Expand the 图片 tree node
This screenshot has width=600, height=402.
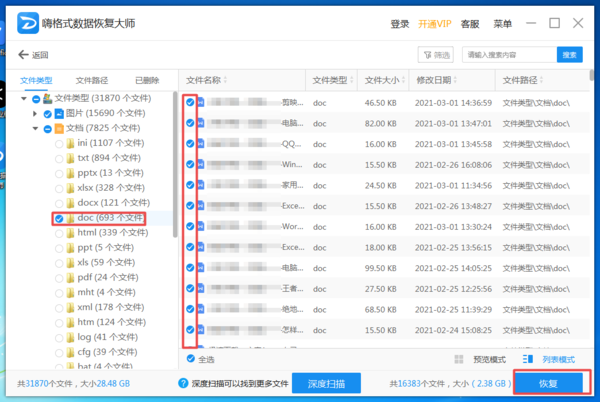35,113
